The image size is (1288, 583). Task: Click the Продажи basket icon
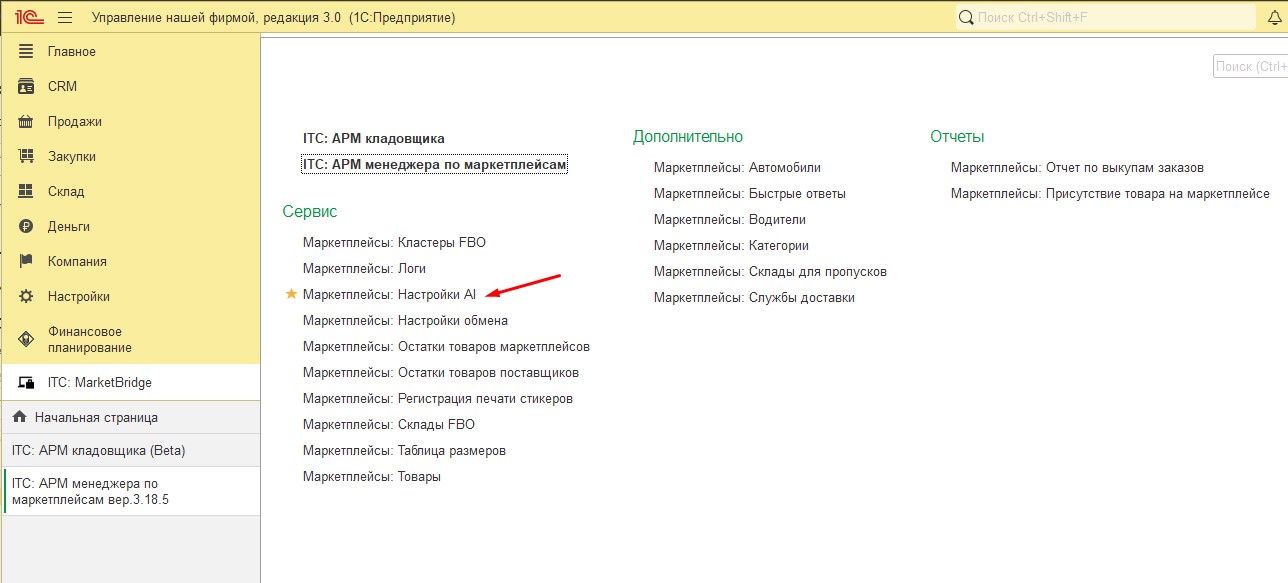(26, 121)
